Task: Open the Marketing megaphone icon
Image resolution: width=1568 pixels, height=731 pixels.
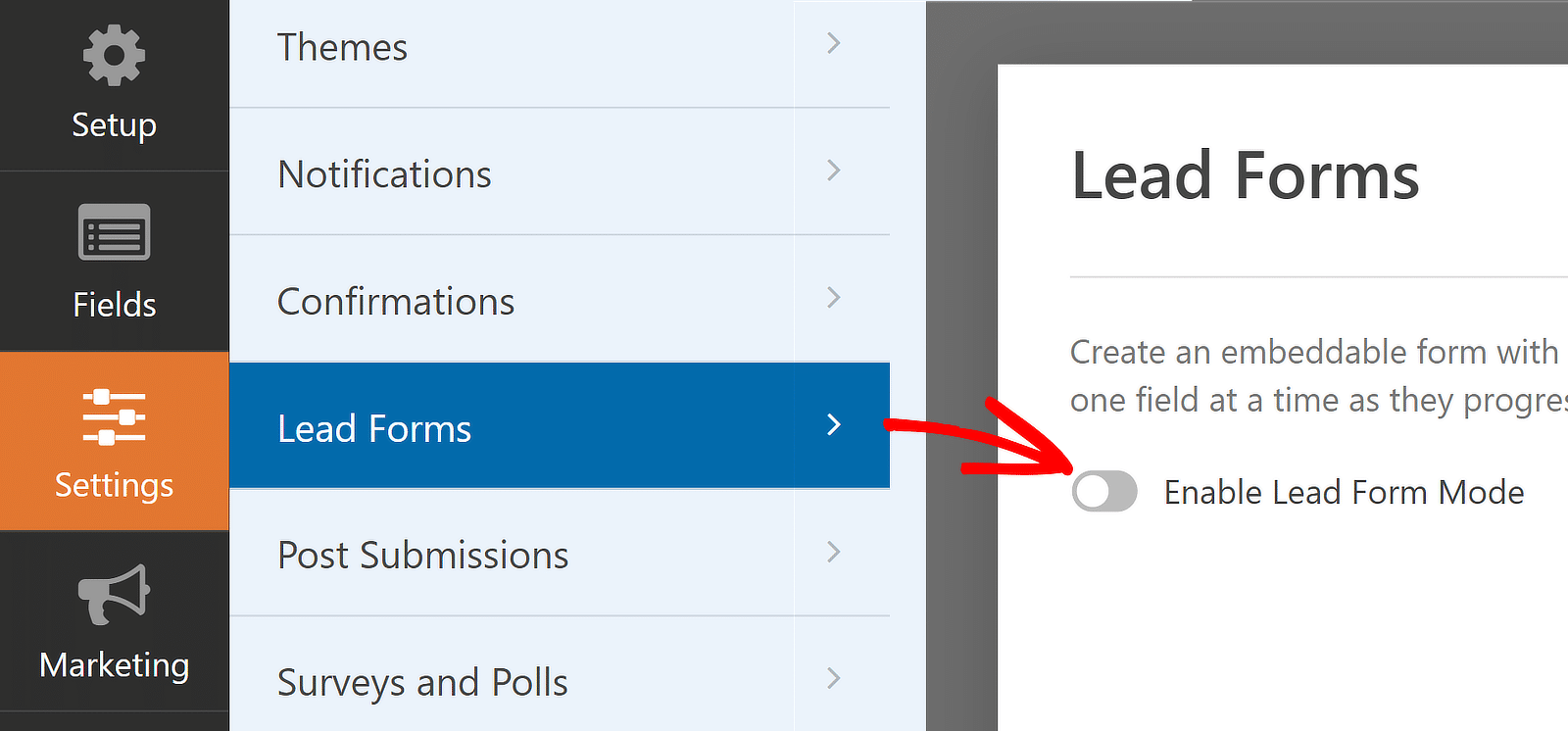Action: (x=114, y=594)
